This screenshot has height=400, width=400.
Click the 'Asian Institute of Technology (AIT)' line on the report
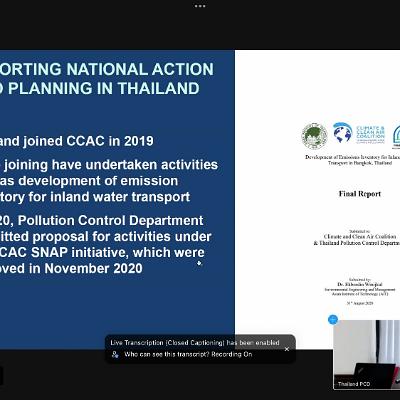[360, 294]
